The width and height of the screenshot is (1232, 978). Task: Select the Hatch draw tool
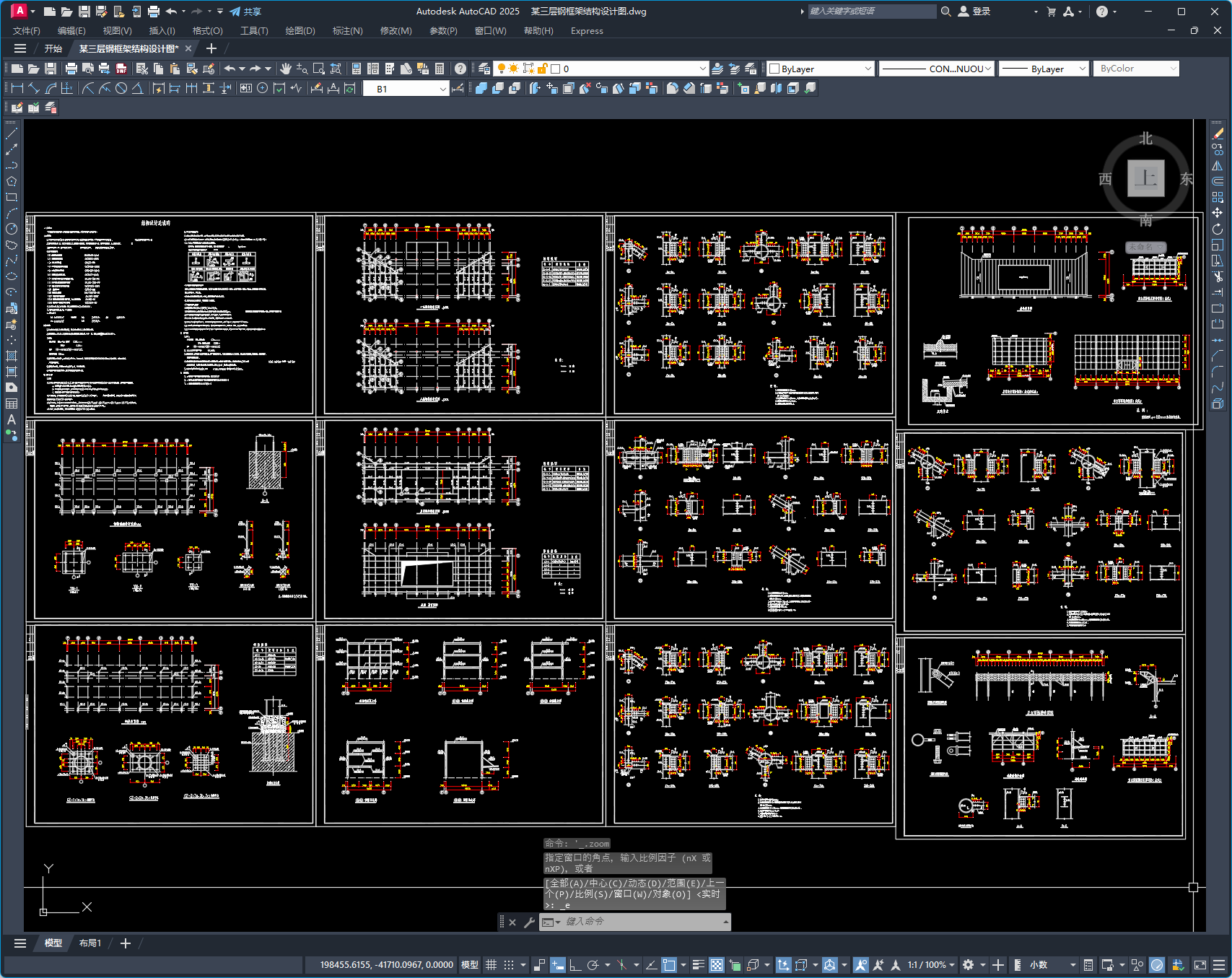tap(12, 356)
